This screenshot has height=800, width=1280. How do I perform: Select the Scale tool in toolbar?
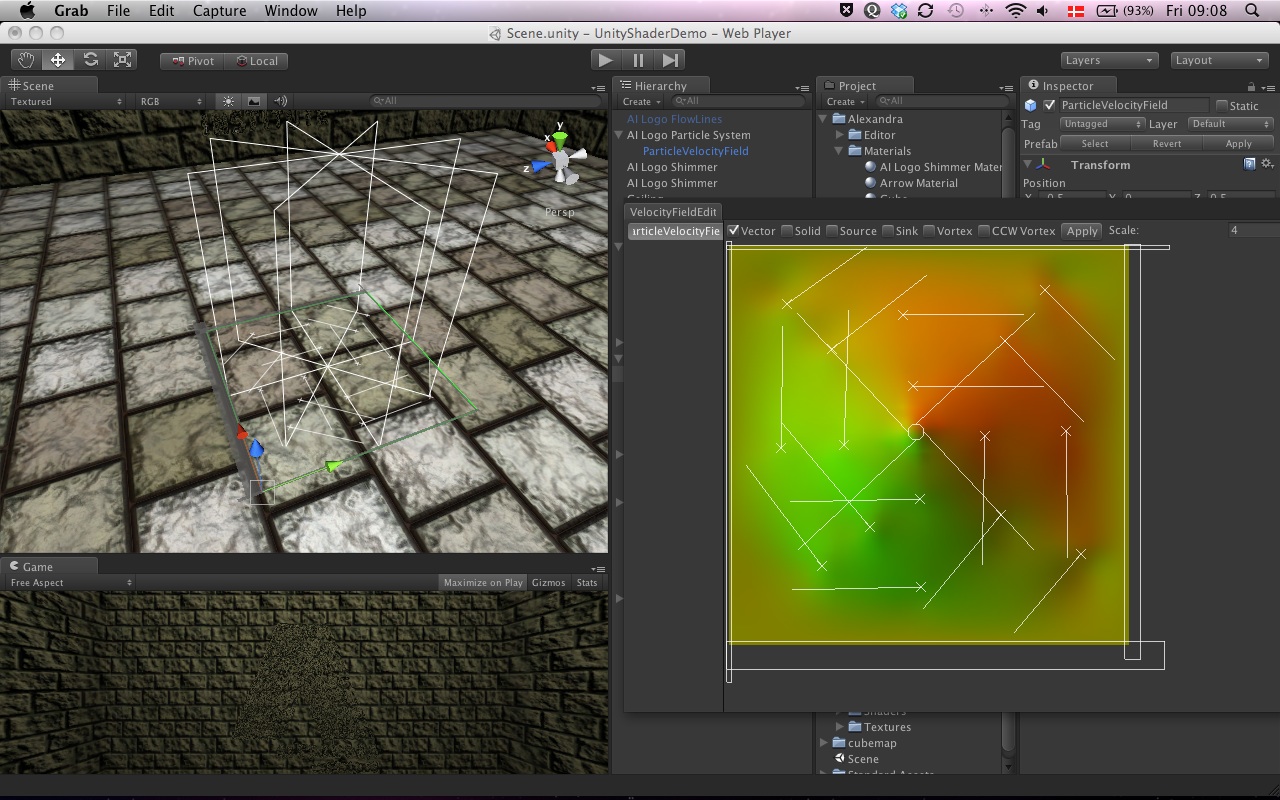(122, 60)
